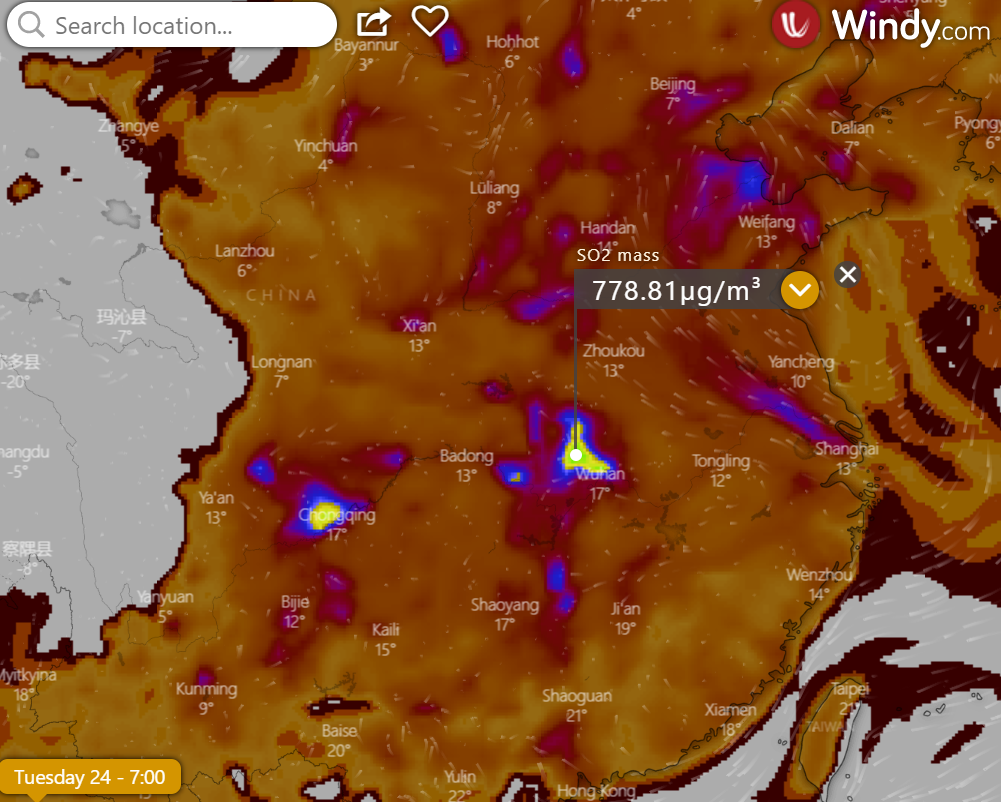Expand the picker's orange chevron dropdown
Screen dimensions: 1001x802
click(x=800, y=291)
